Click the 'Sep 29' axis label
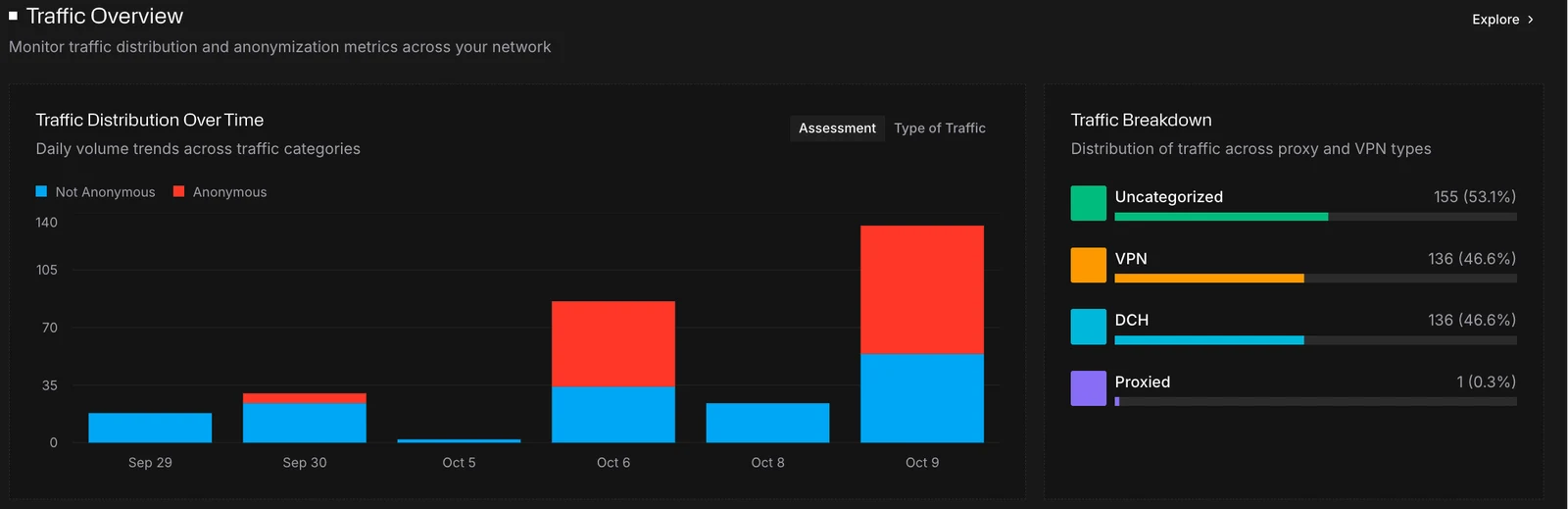This screenshot has width=1568, height=509. pos(150,463)
